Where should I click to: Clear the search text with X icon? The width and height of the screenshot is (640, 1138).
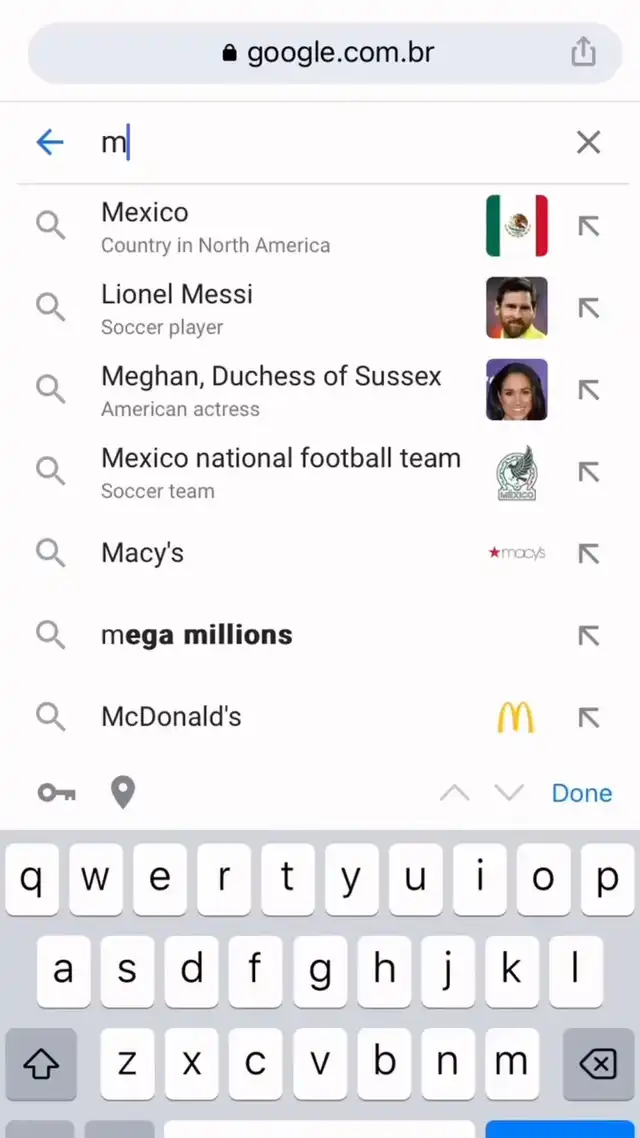tap(588, 143)
